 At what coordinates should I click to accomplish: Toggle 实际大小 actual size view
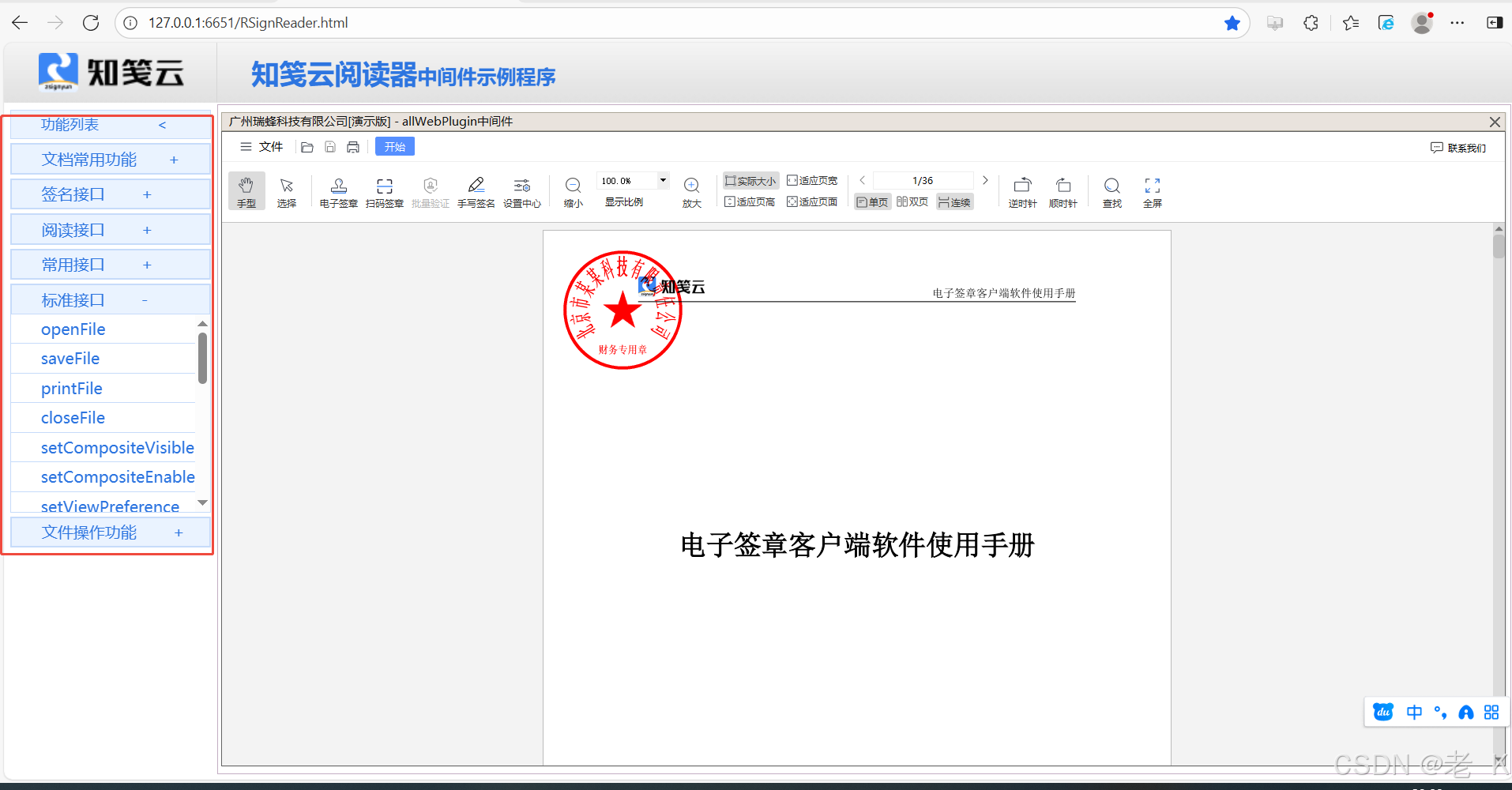(750, 181)
